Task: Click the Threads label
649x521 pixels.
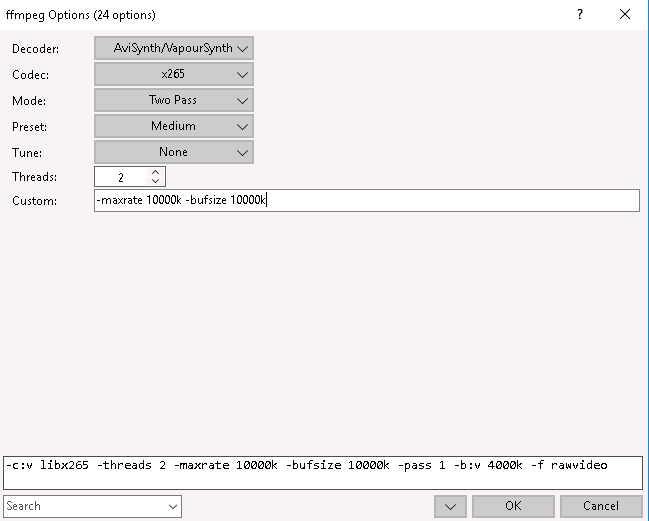Action: coord(35,177)
